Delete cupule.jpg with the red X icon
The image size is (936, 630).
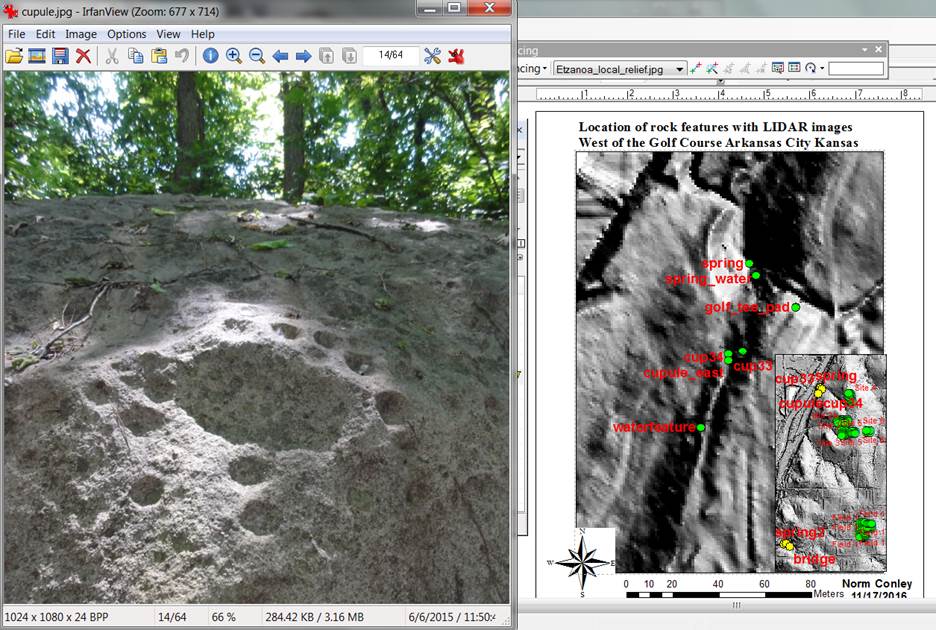tap(84, 56)
